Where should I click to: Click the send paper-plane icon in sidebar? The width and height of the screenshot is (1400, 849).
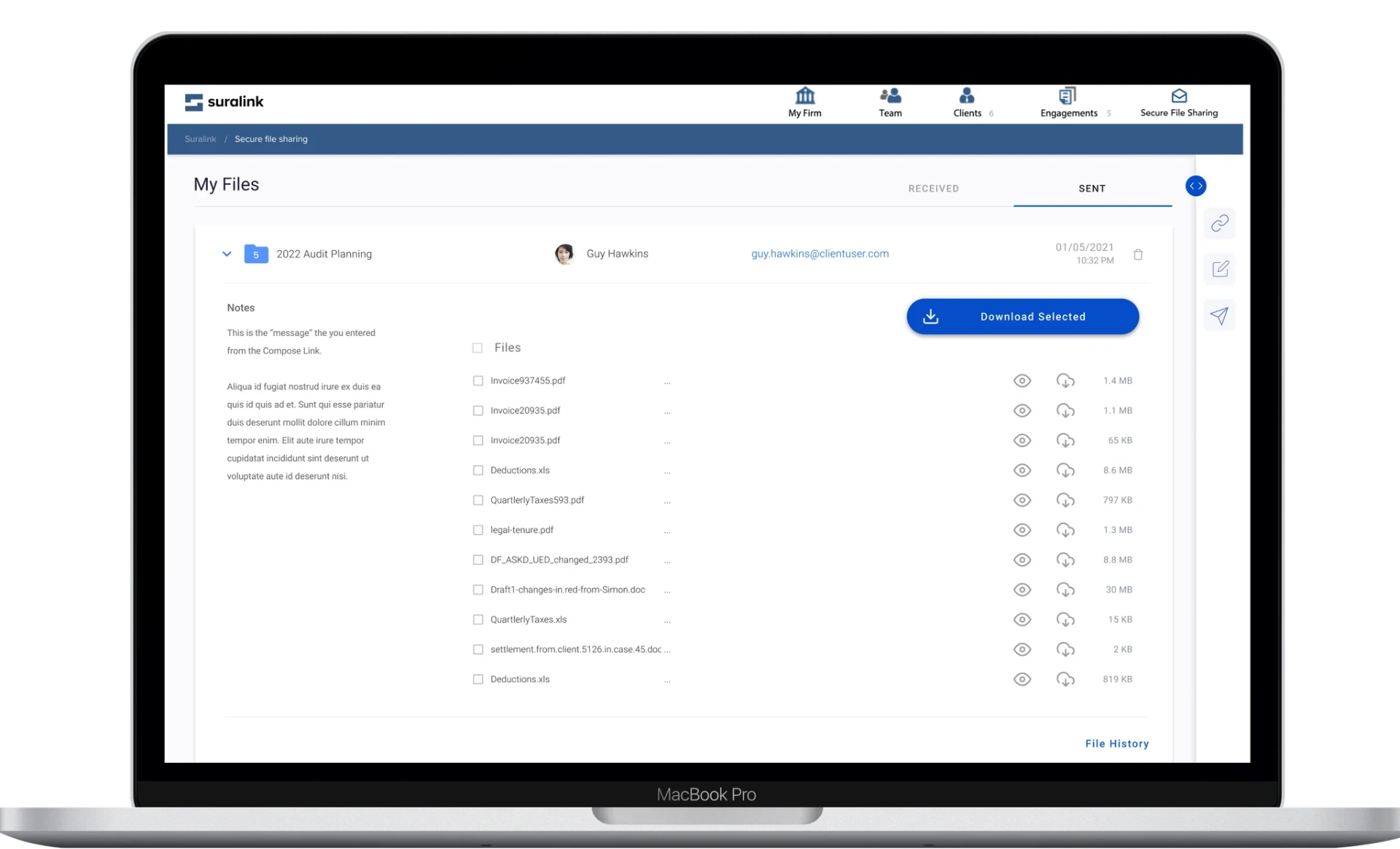coord(1220,316)
